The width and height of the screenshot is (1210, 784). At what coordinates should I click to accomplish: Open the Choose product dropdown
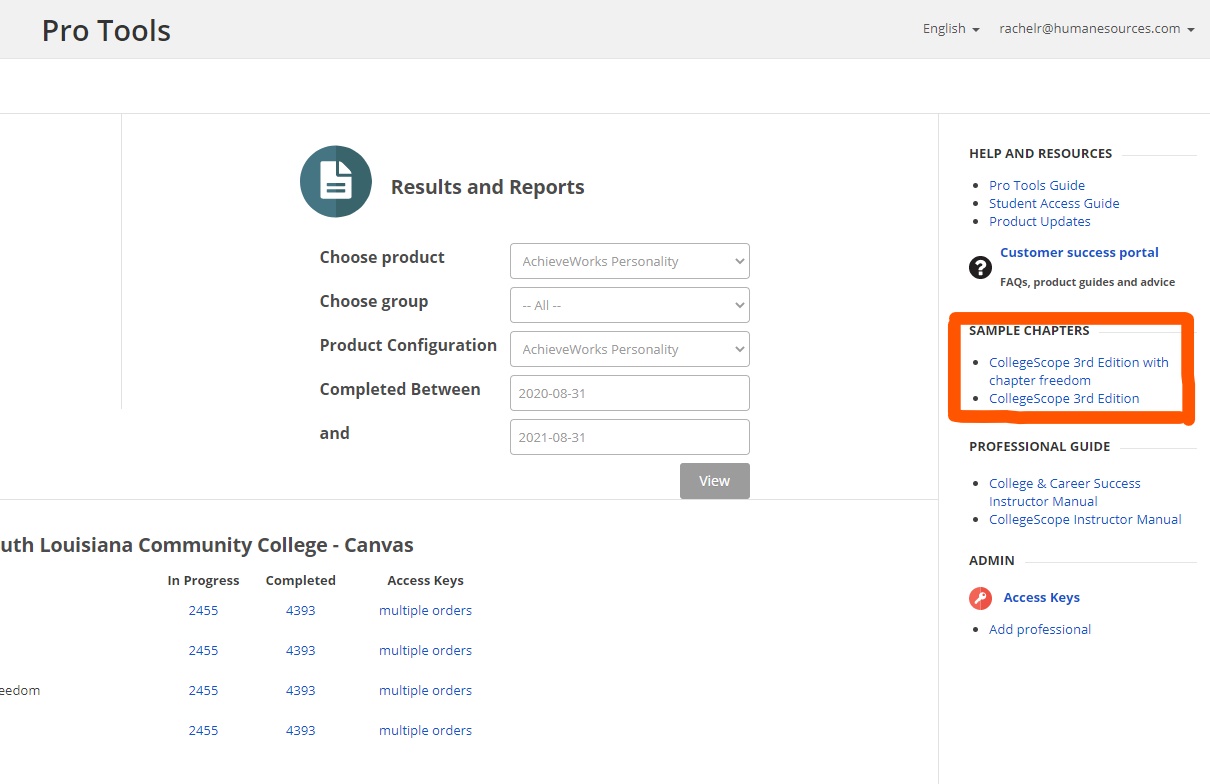pyautogui.click(x=629, y=261)
